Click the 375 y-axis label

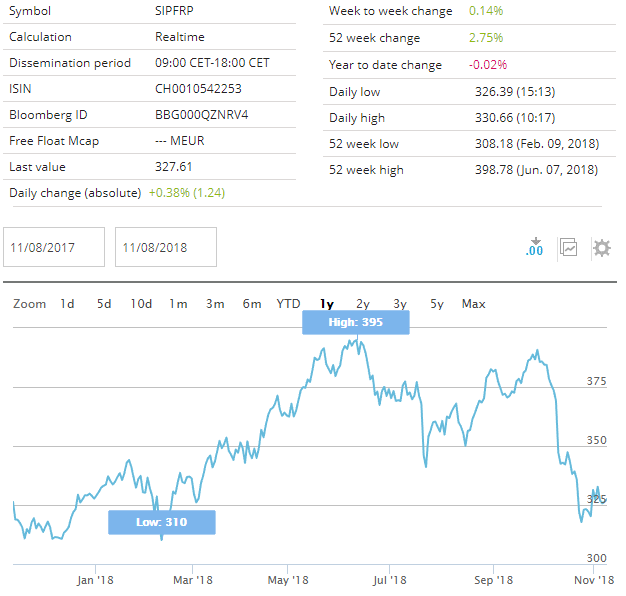point(596,381)
